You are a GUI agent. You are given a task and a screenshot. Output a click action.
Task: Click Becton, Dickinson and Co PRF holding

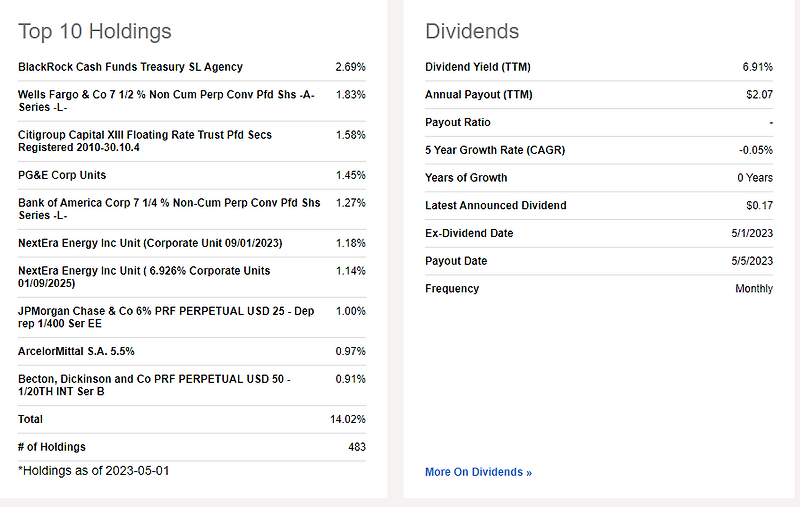tap(154, 385)
